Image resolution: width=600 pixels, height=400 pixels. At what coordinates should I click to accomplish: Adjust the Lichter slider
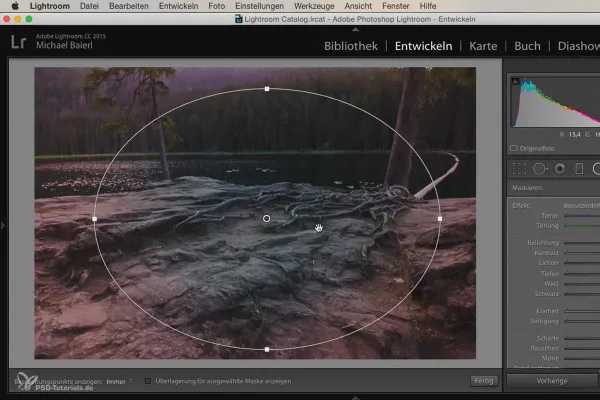(x=582, y=263)
